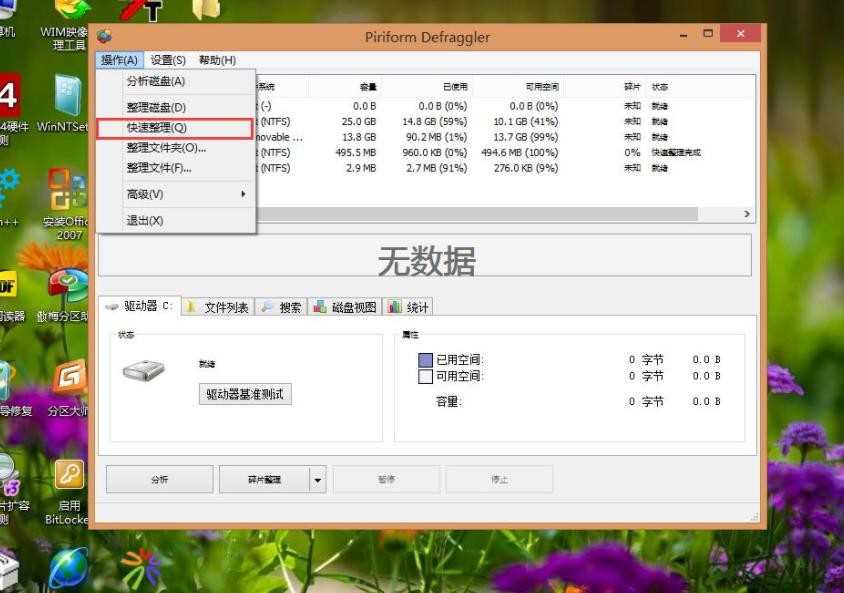Image resolution: width=844 pixels, height=593 pixels.
Task: Click the 可用空间 white color swatch
Action: coord(425,376)
